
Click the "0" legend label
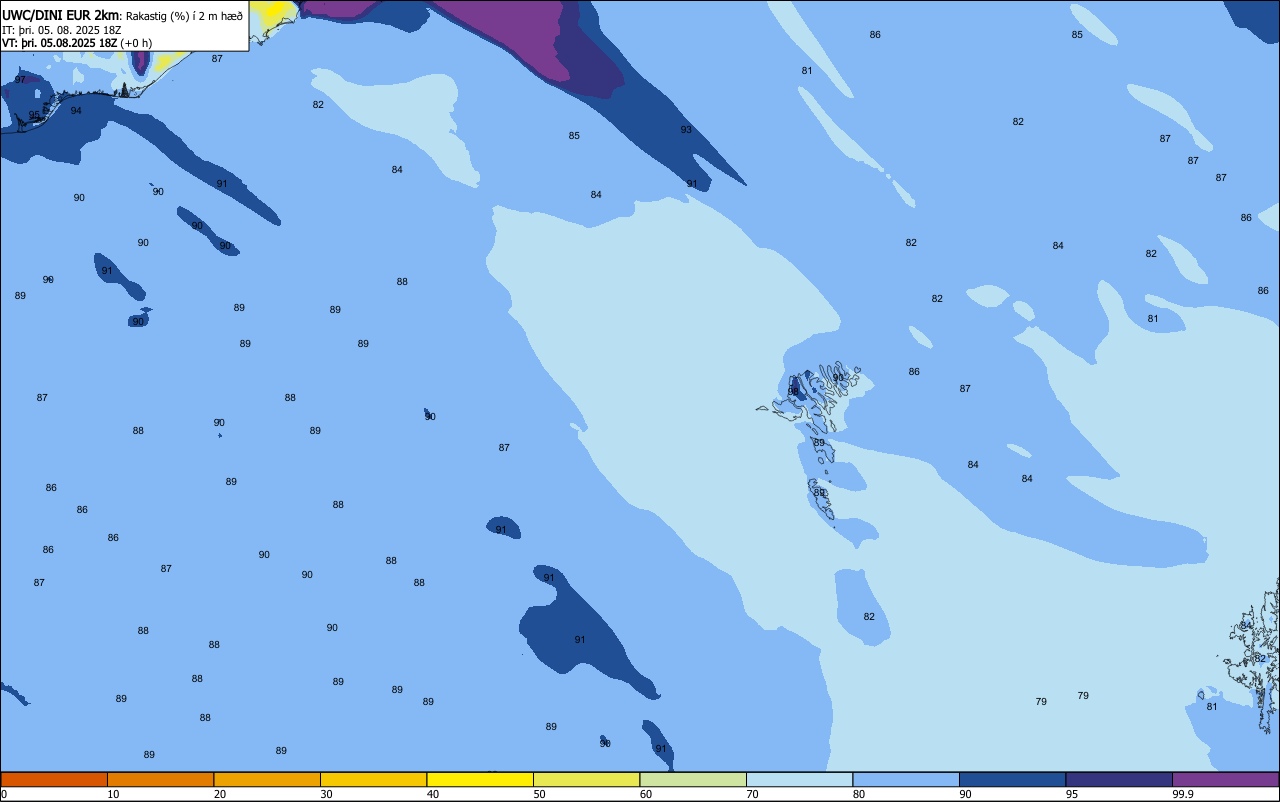tap(4, 794)
